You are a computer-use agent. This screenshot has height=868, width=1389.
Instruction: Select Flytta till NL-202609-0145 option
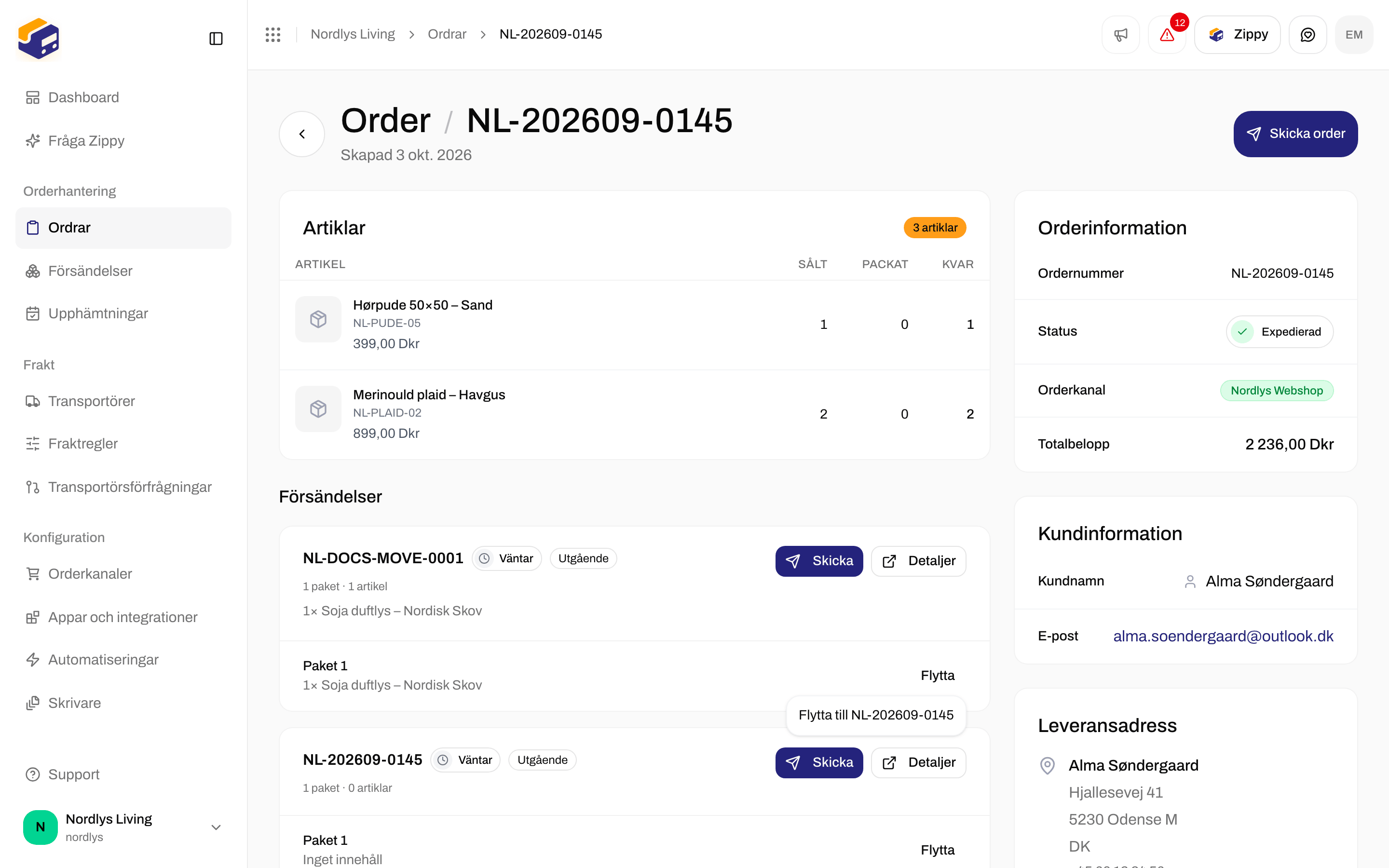(876, 715)
